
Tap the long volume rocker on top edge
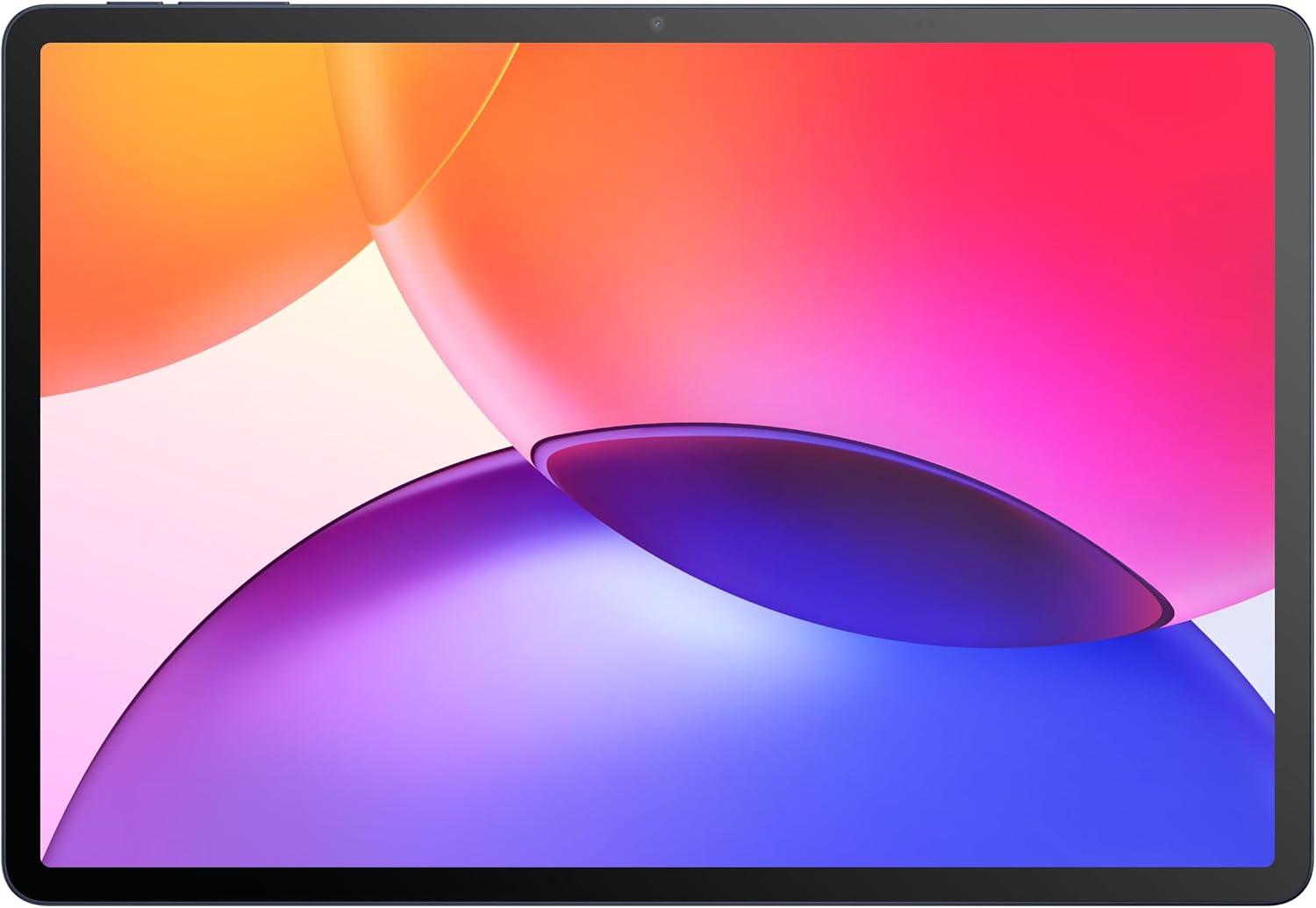pos(233,4)
